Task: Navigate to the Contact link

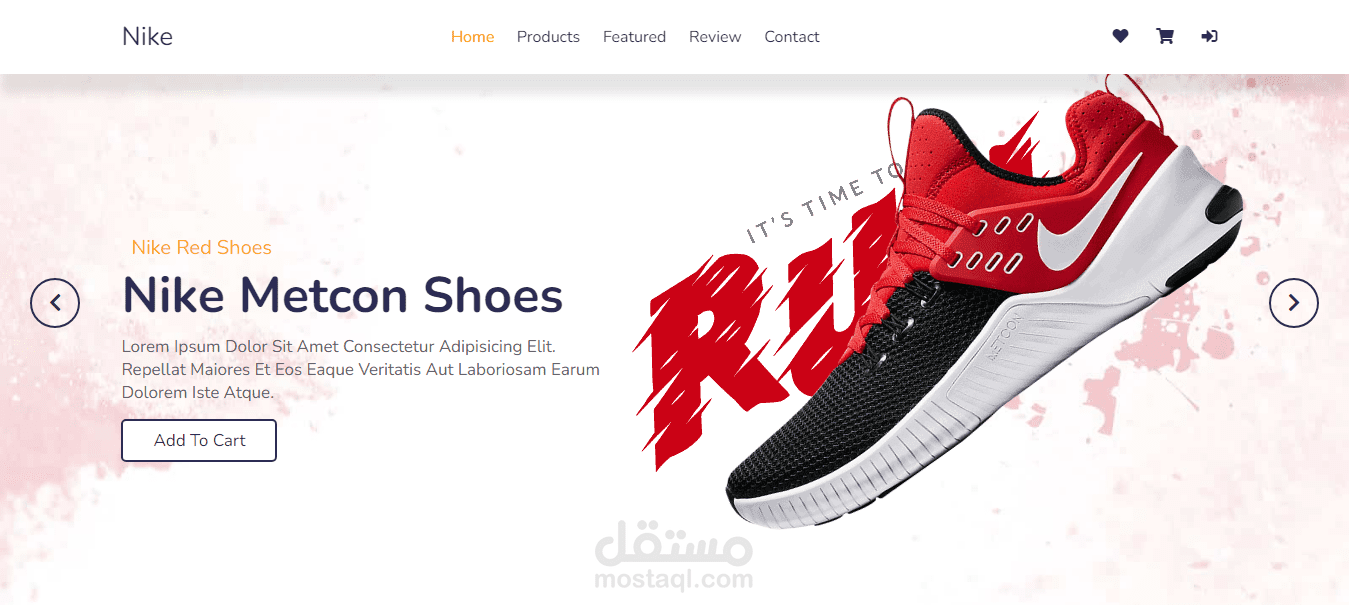Action: pyautogui.click(x=792, y=37)
